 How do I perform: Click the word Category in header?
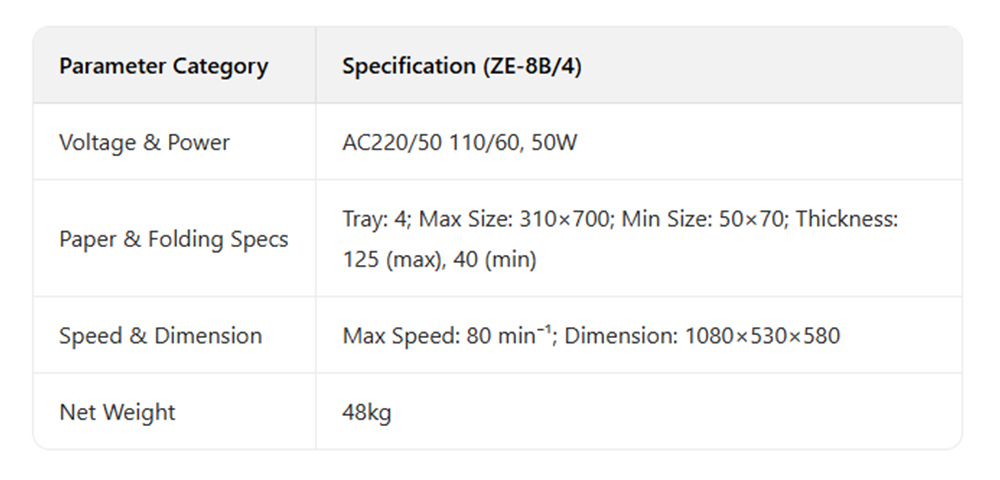click(x=220, y=67)
